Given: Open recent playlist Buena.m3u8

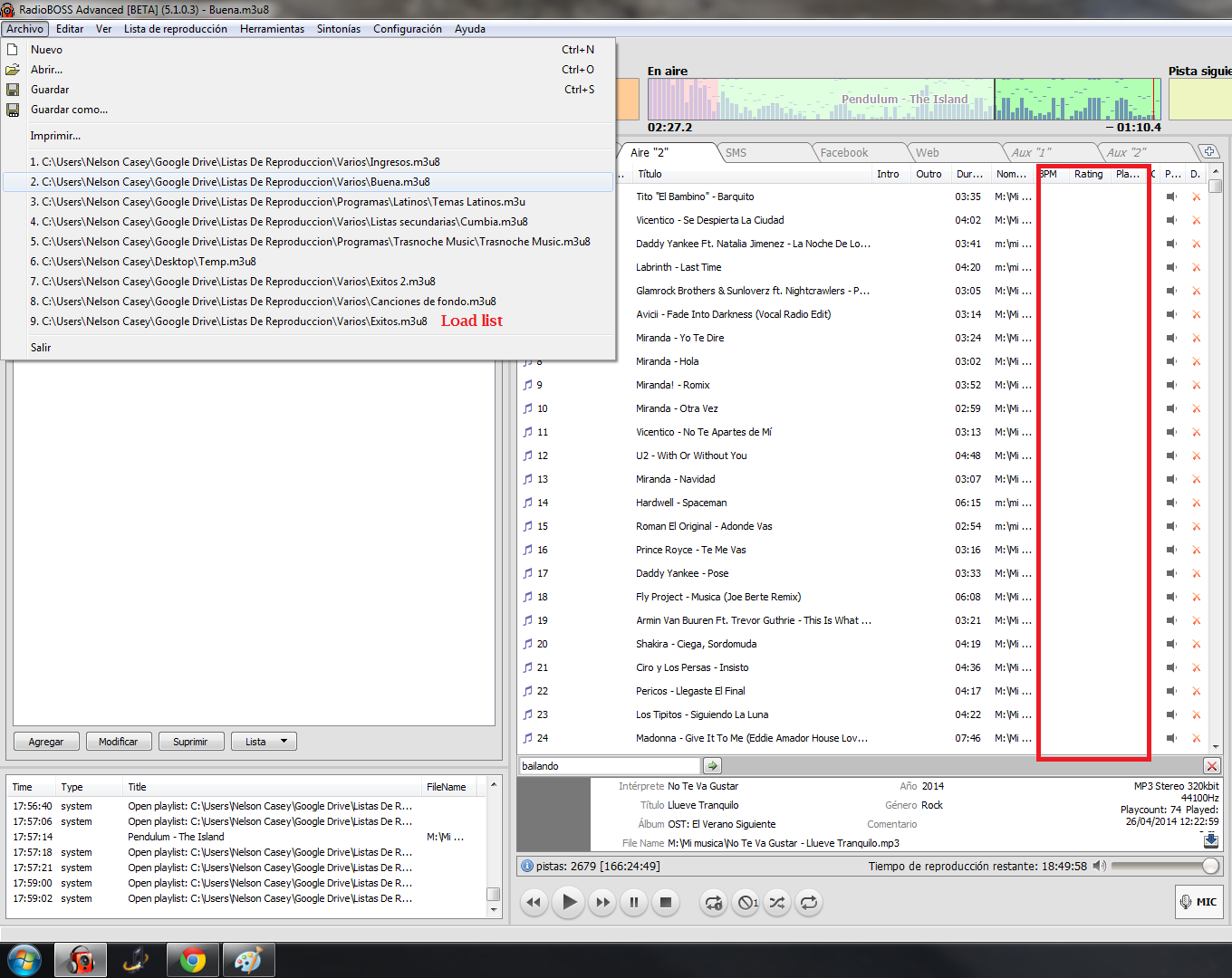Looking at the screenshot, I should click(308, 182).
